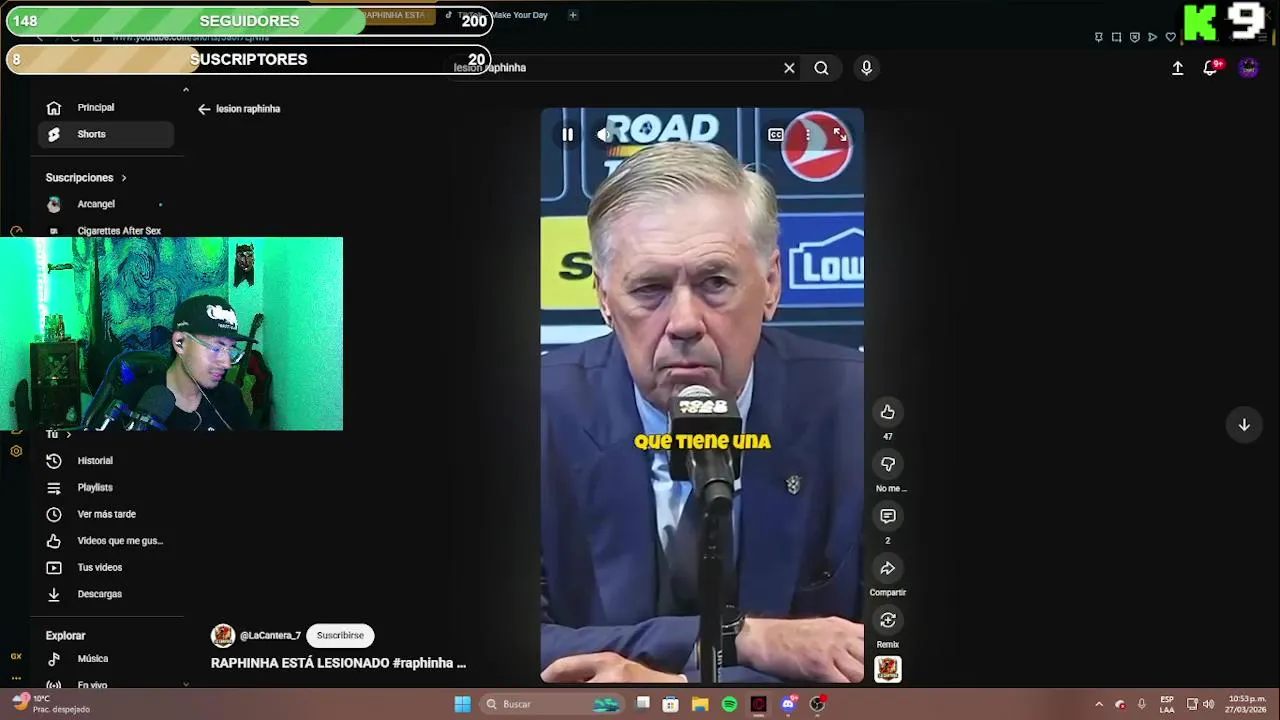This screenshot has width=1280, height=720.
Task: Open Ver más tarde list
Action: [106, 514]
